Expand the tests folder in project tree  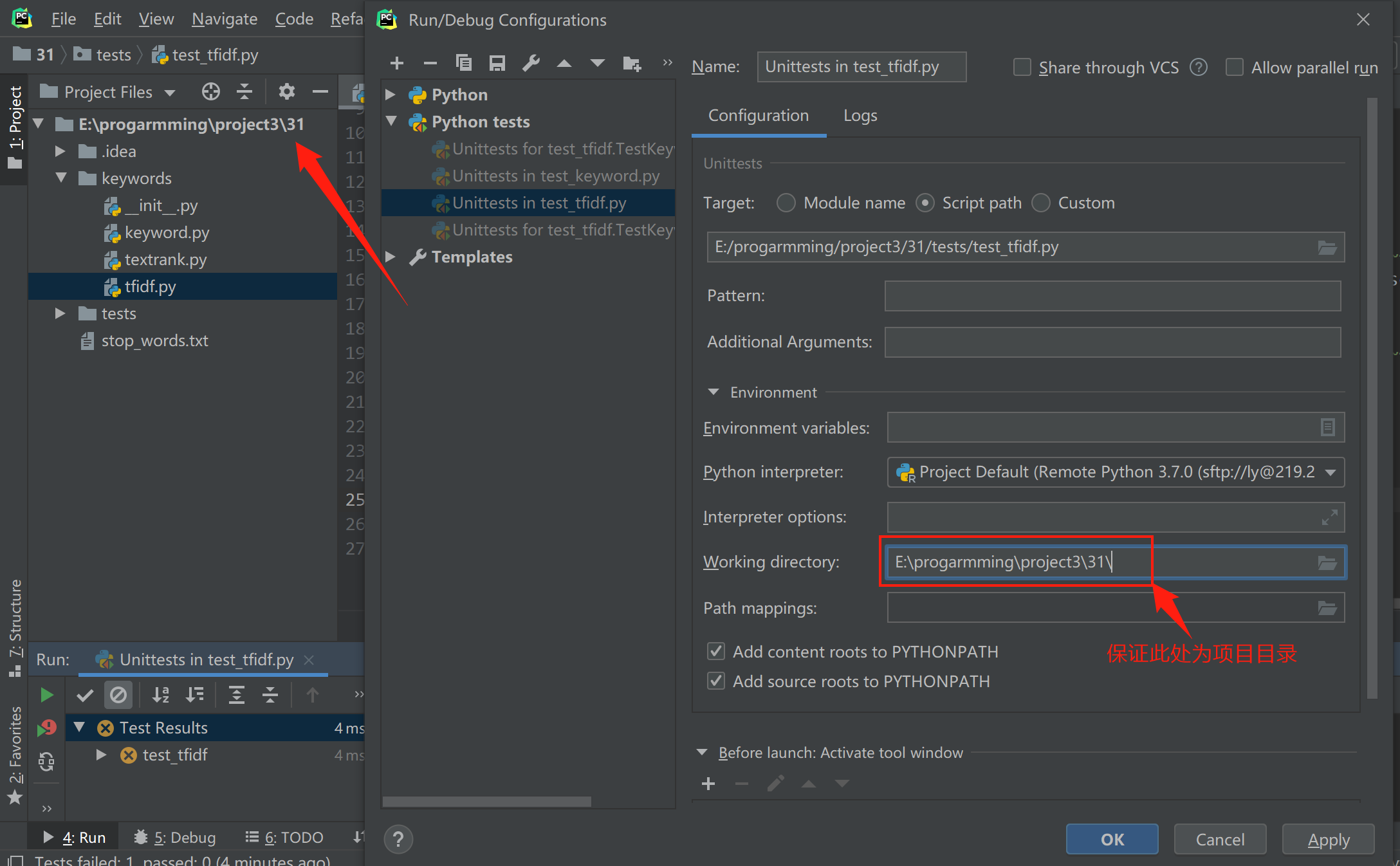[60, 313]
